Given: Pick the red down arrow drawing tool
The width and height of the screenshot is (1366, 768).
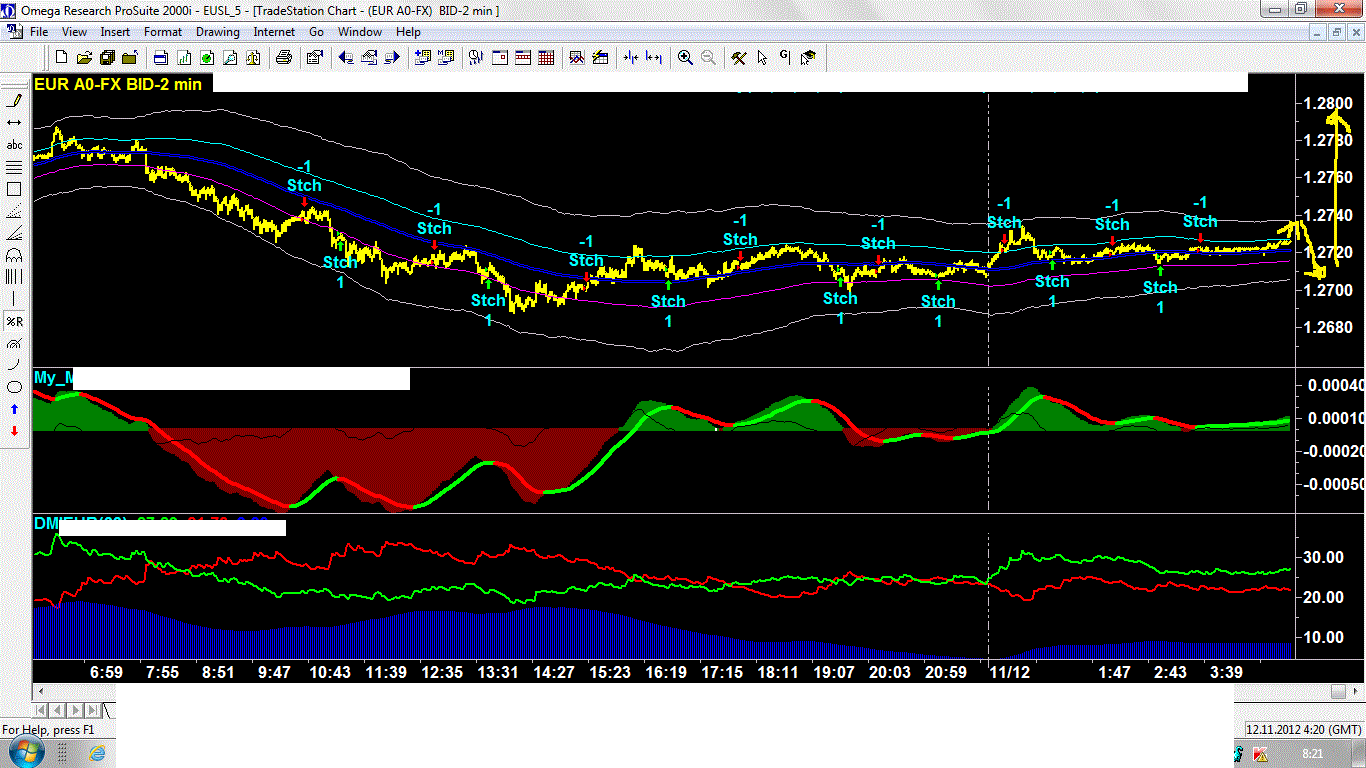Looking at the screenshot, I should coord(15,431).
